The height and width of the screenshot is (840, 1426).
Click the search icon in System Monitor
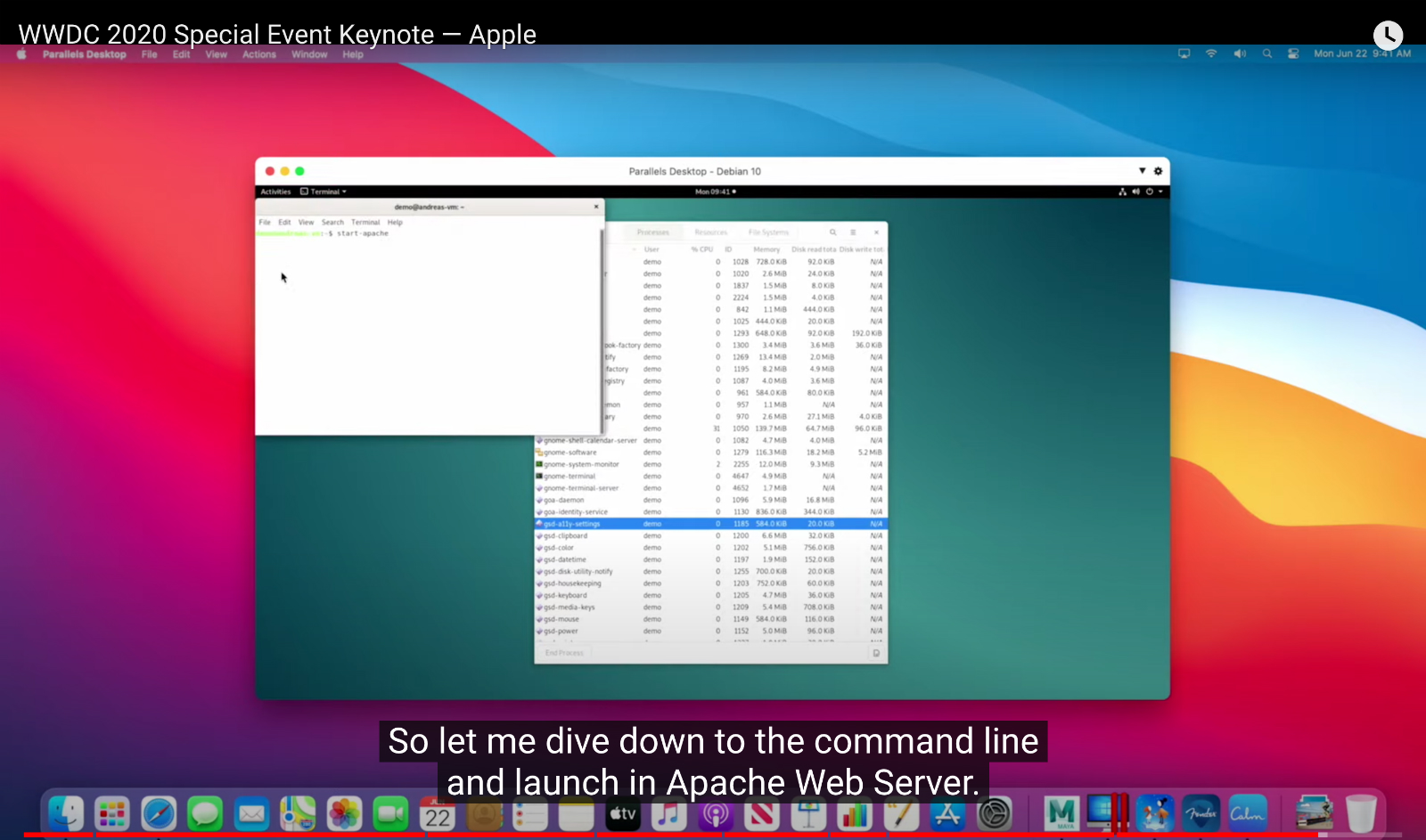click(833, 232)
